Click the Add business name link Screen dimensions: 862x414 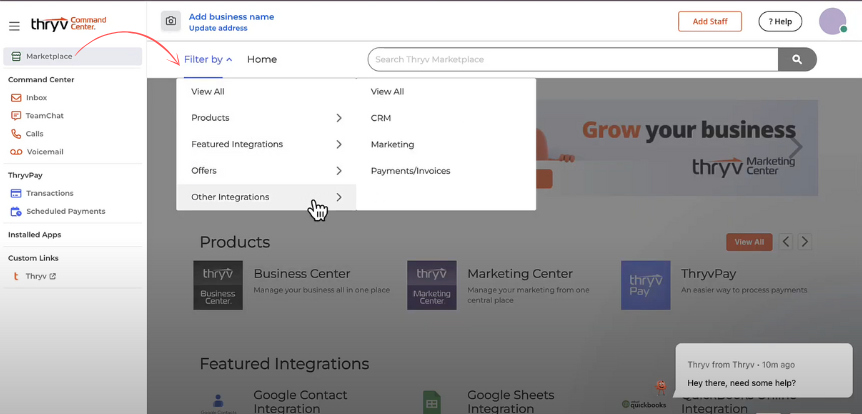point(231,17)
